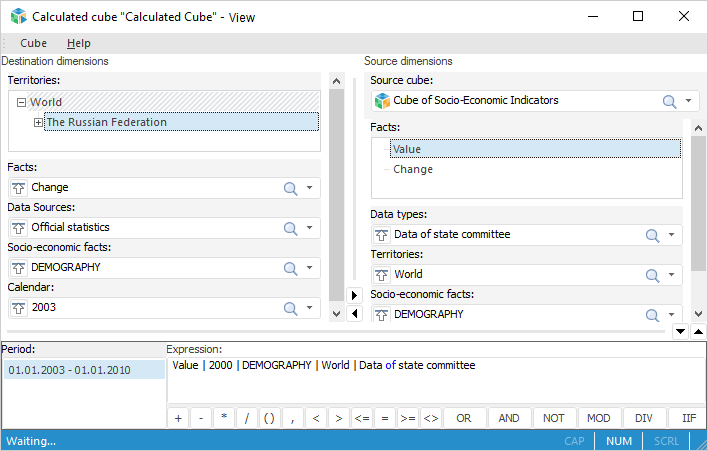The width and height of the screenshot is (708, 451).
Task: Click the magnifier in the Calendar field
Action: coord(291,308)
